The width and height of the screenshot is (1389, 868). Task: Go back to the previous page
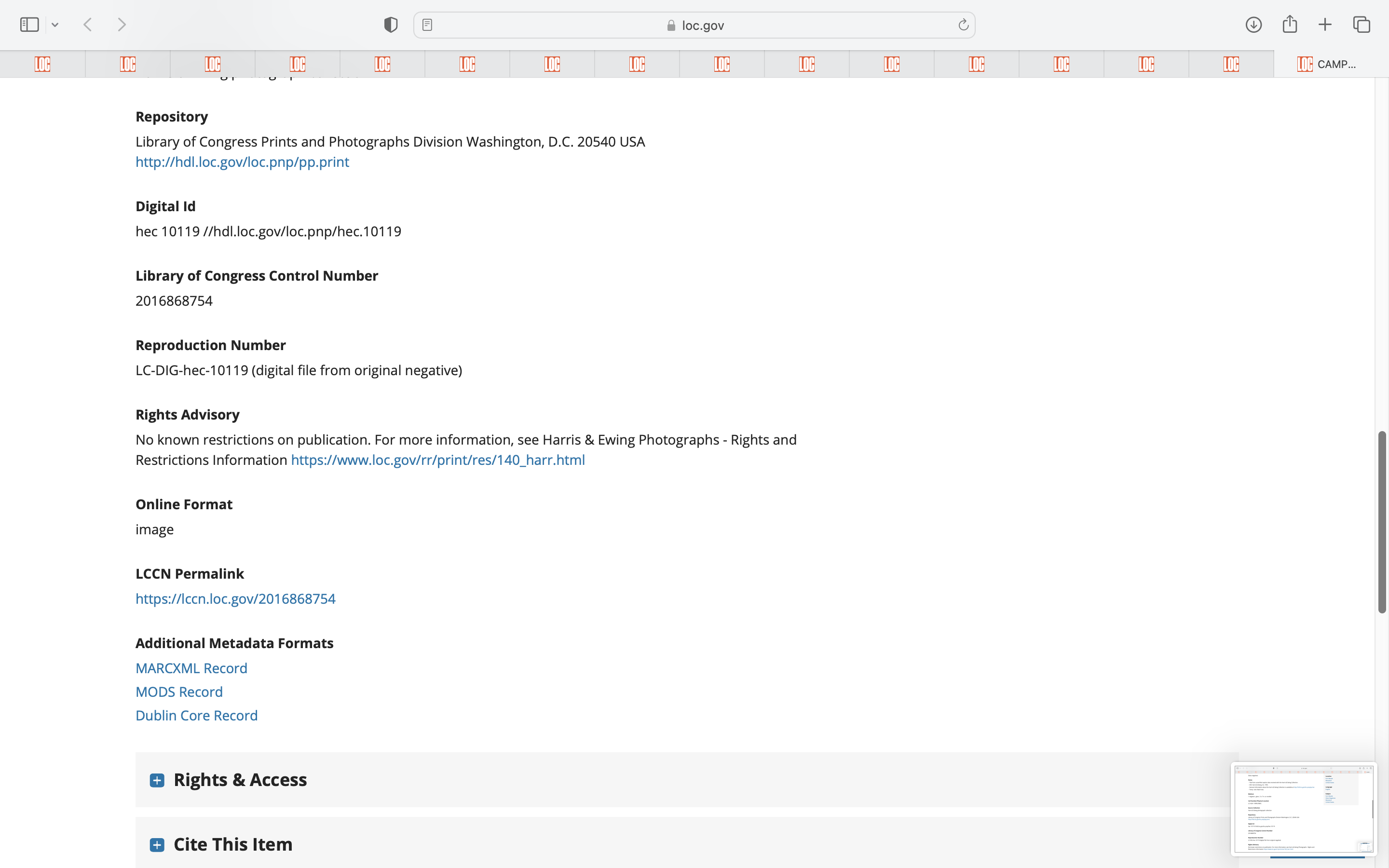click(x=88, y=25)
